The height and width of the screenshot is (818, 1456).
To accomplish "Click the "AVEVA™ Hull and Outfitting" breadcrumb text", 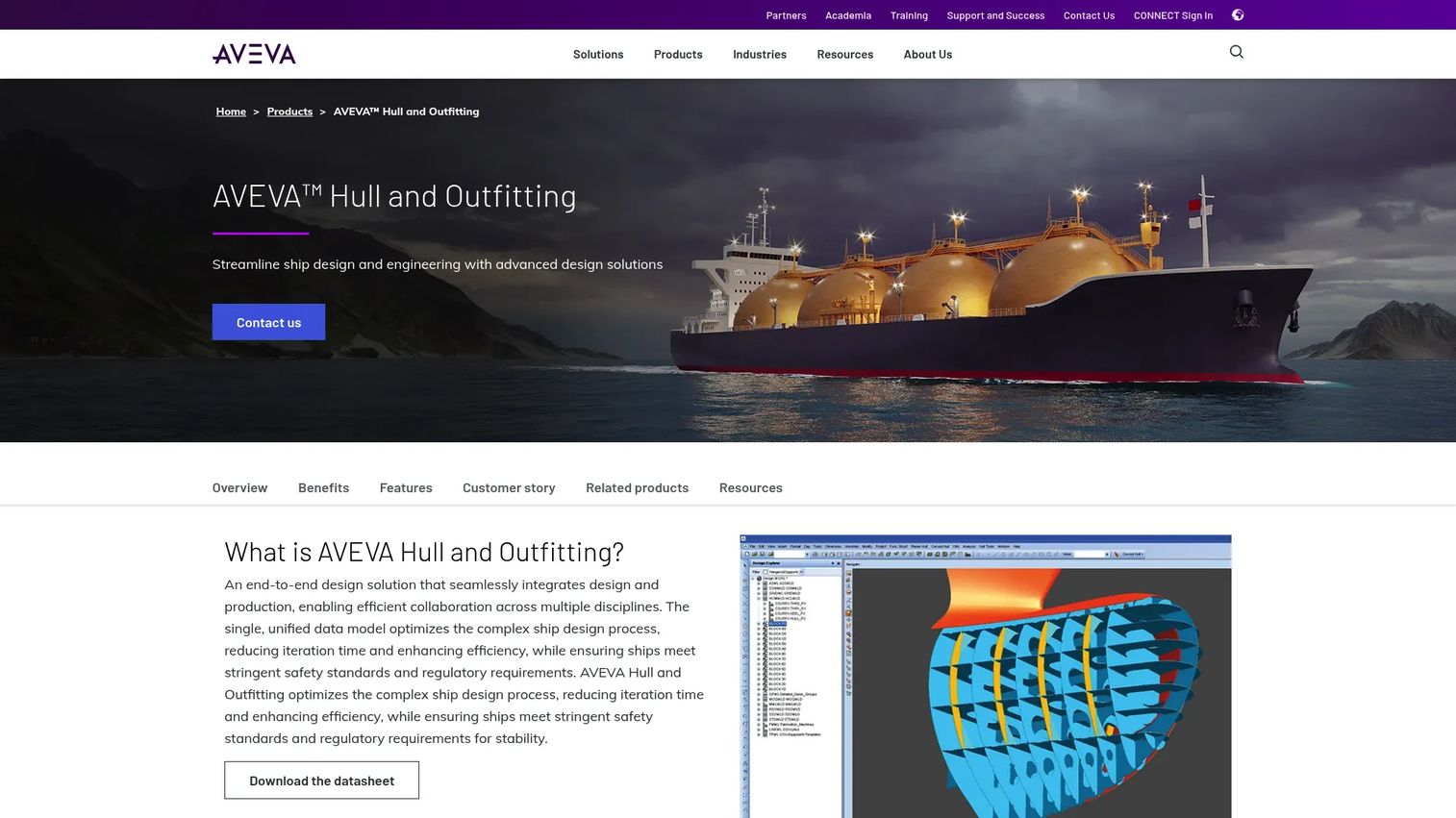I will [x=406, y=112].
